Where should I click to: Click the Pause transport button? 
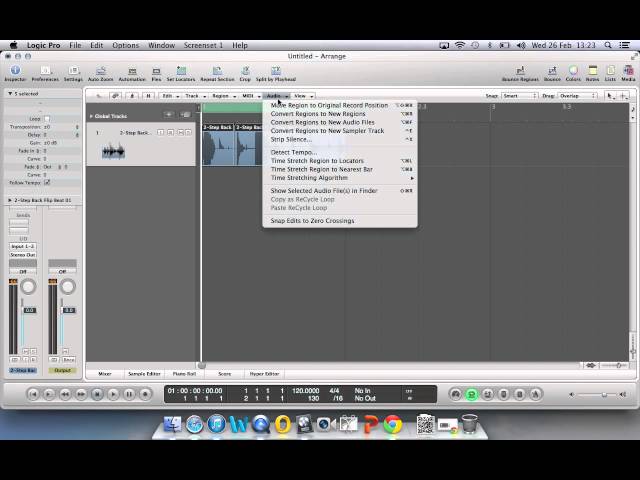[129, 394]
